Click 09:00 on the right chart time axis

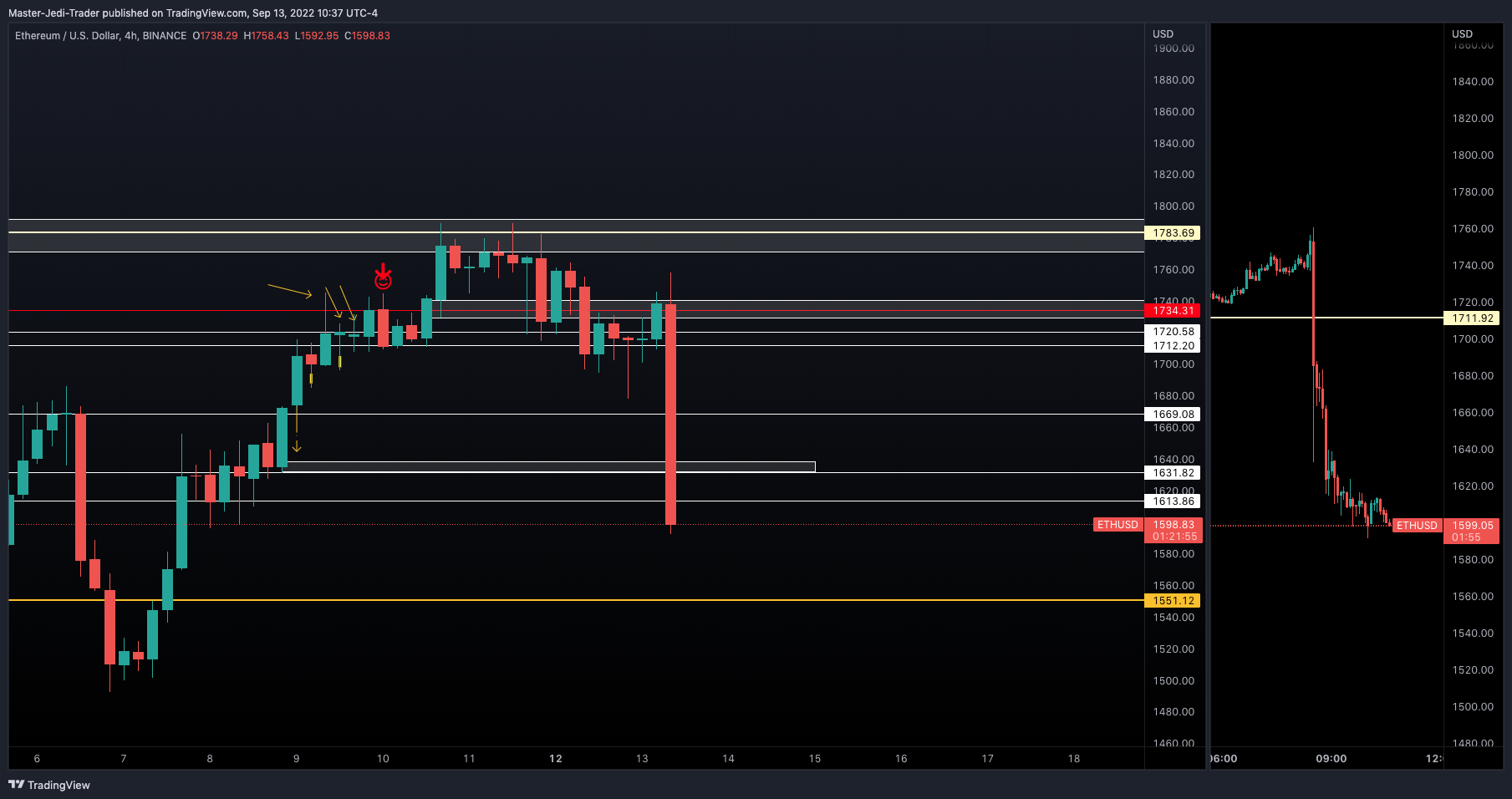pyautogui.click(x=1331, y=759)
